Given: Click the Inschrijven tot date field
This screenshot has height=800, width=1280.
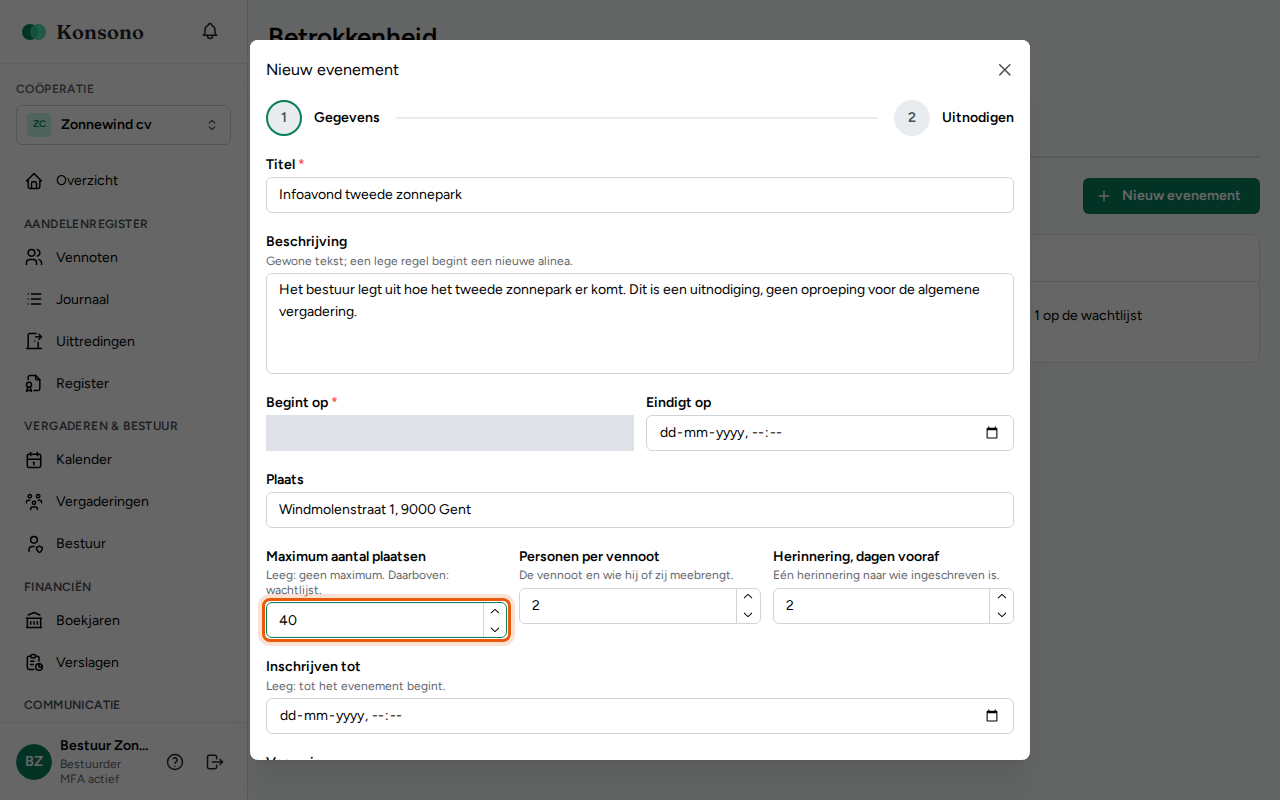Looking at the screenshot, I should point(640,716).
